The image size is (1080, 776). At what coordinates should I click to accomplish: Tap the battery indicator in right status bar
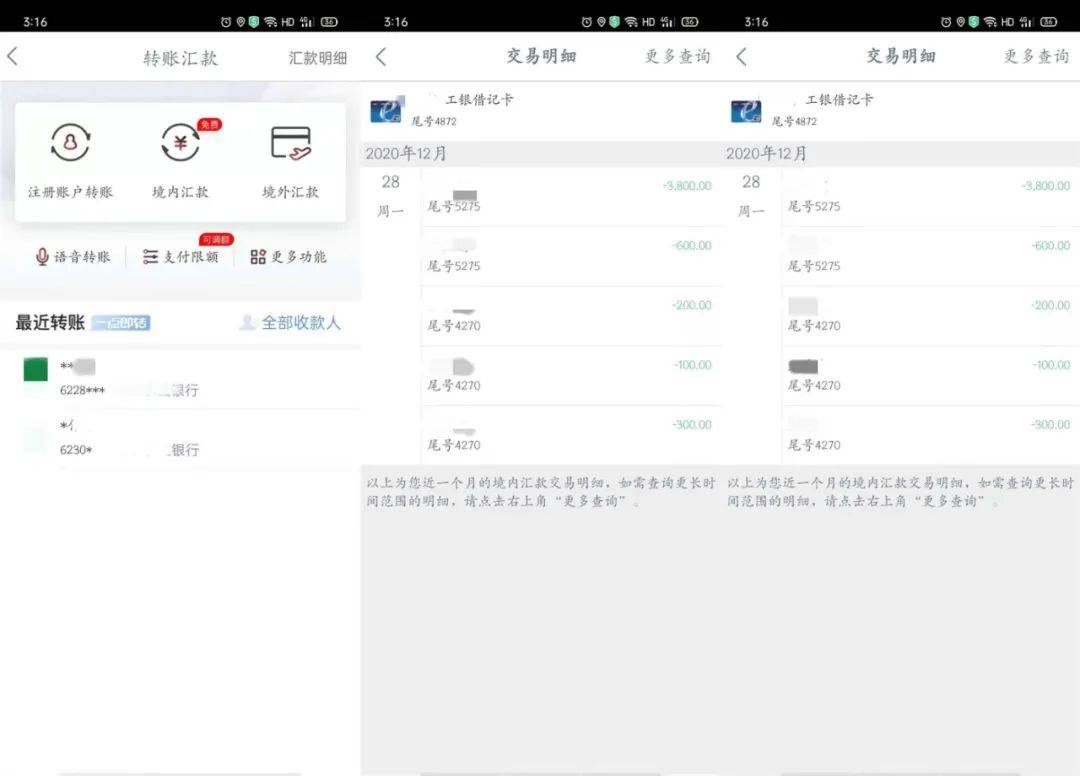1049,22
